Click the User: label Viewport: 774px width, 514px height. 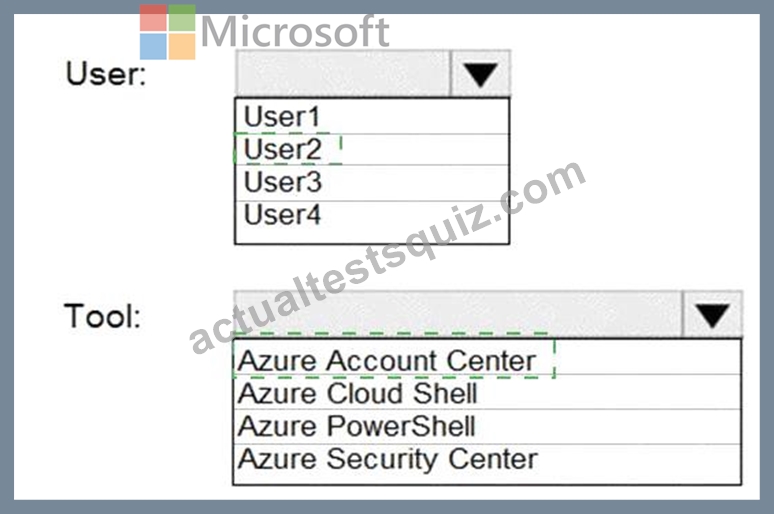(x=106, y=74)
